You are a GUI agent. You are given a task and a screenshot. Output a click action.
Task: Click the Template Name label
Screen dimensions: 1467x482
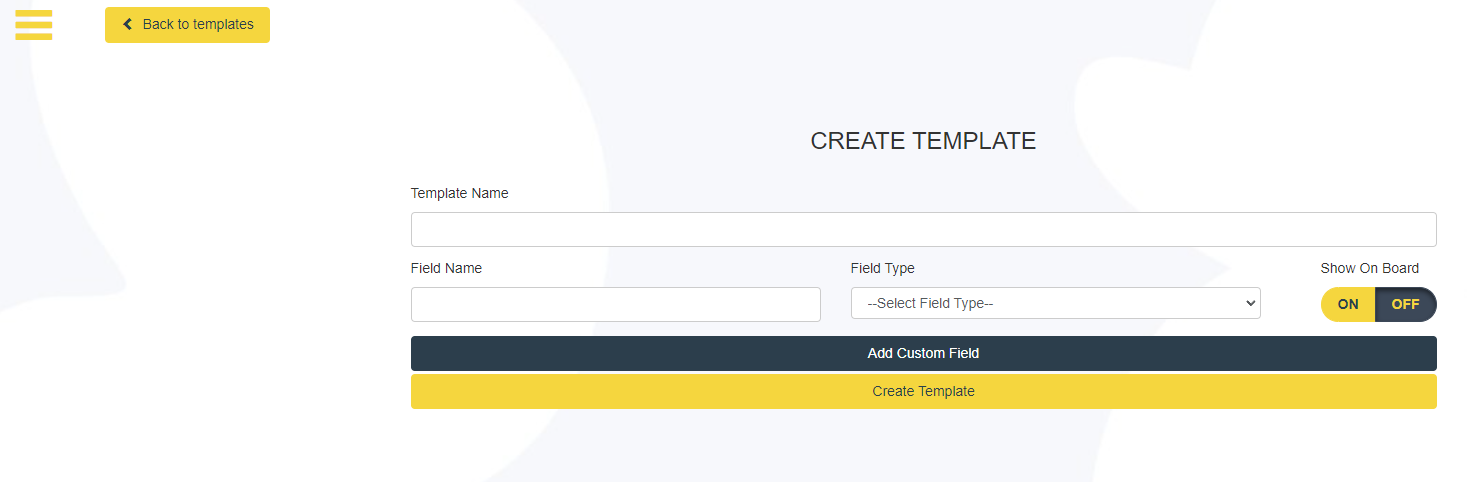pyautogui.click(x=459, y=193)
